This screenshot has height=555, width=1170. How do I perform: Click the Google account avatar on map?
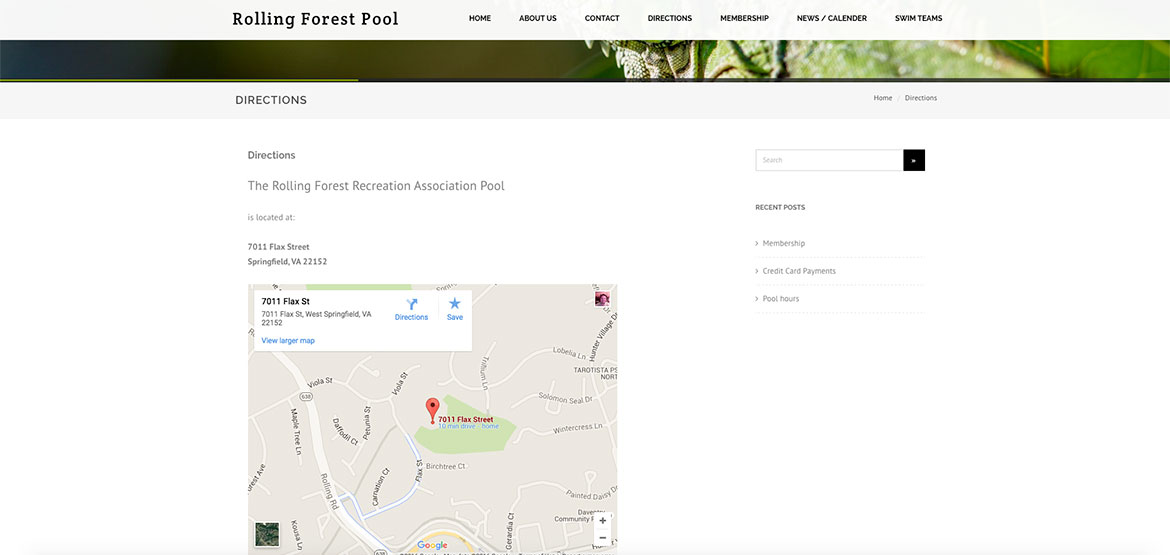coord(601,299)
